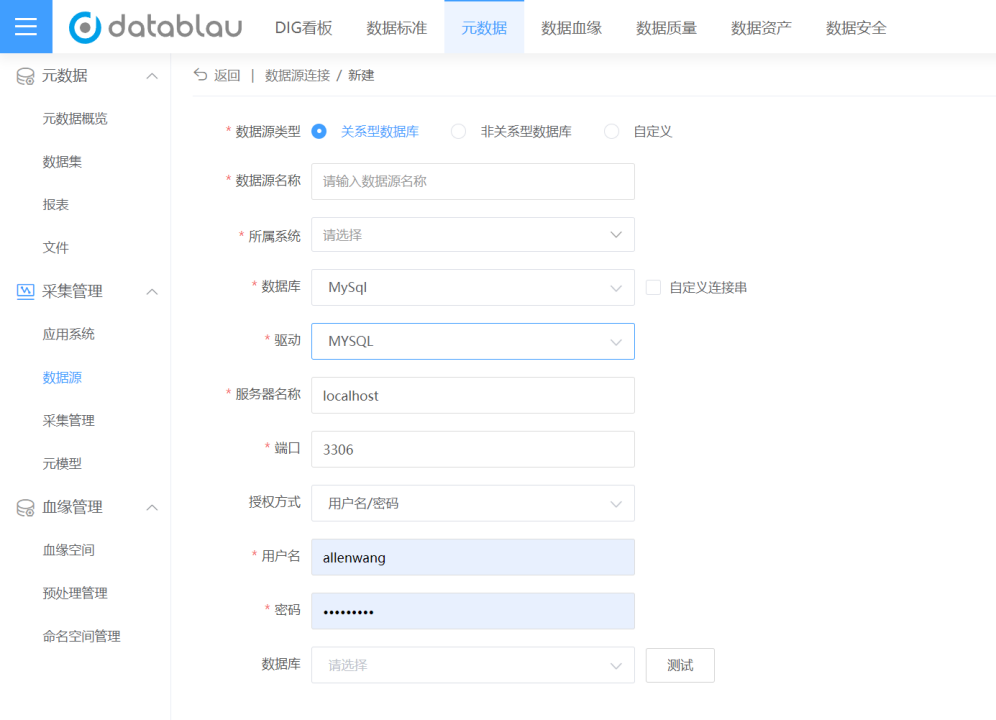Open 元模型 in the sidebar
The width and height of the screenshot is (996, 720).
pyautogui.click(x=62, y=464)
